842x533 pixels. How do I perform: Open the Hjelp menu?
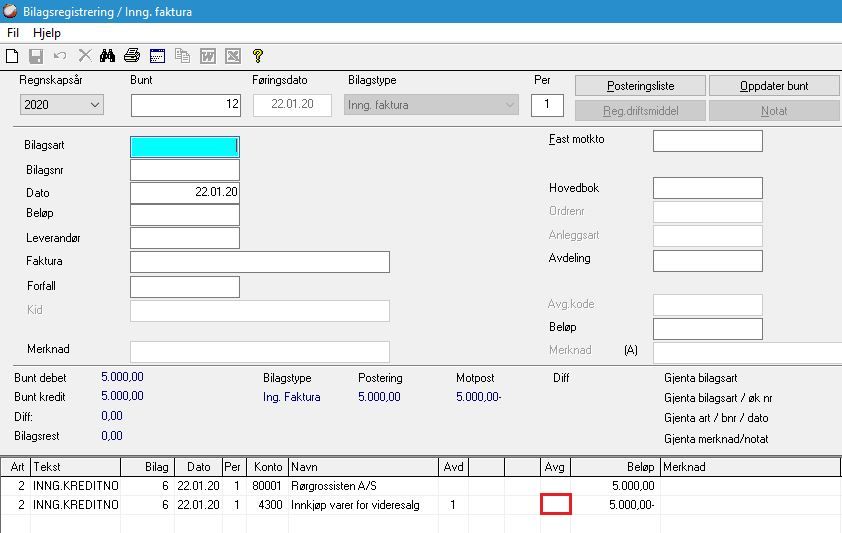[47, 33]
